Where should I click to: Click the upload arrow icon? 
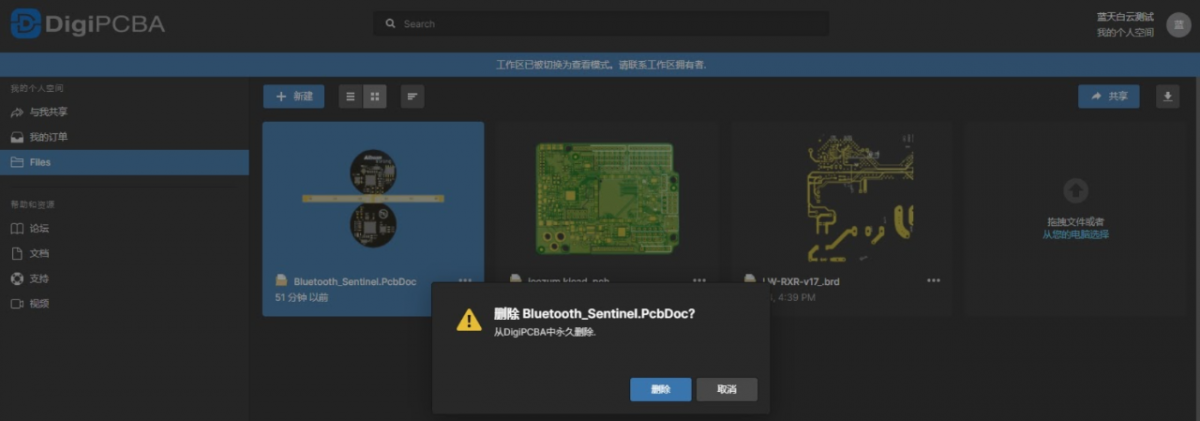coord(1076,190)
